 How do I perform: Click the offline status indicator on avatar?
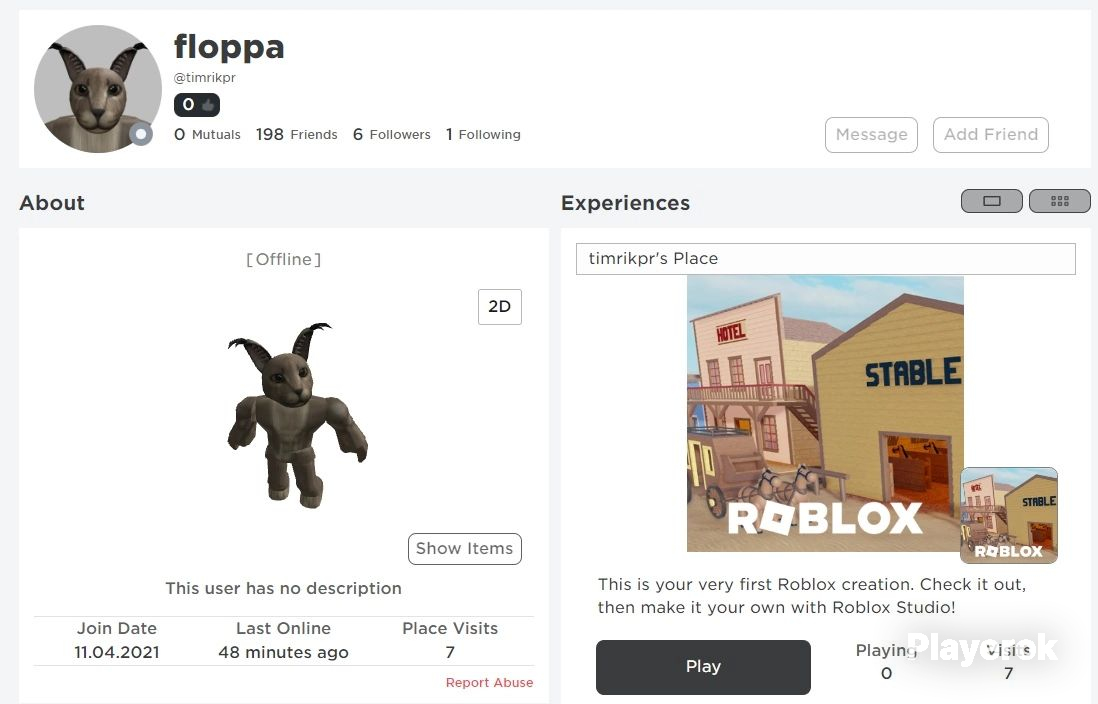[141, 134]
